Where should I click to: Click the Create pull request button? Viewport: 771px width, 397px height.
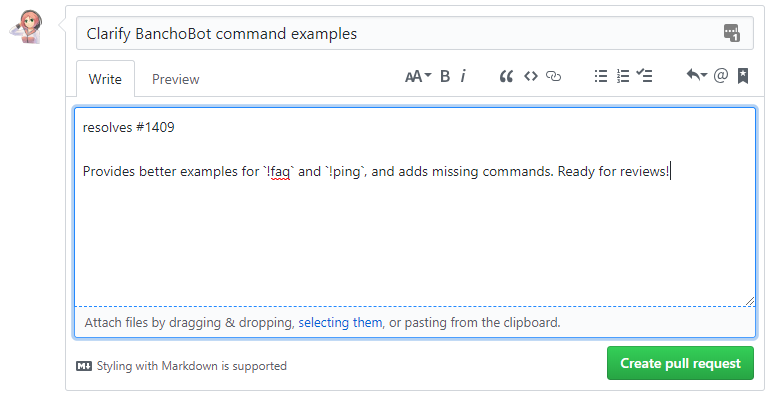(680, 363)
